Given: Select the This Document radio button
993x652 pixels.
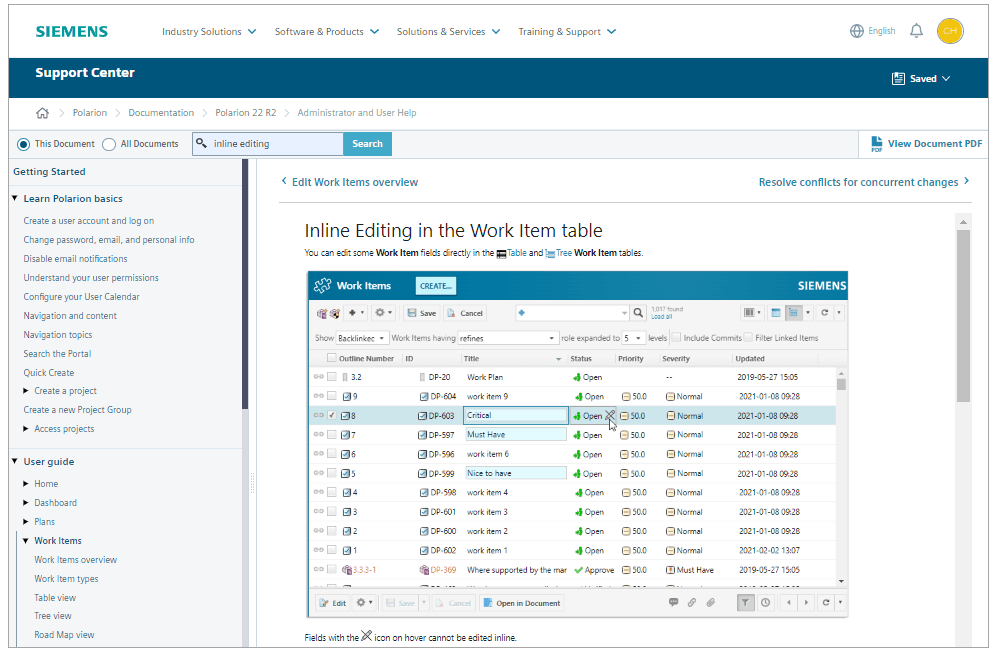Looking at the screenshot, I should (x=24, y=144).
